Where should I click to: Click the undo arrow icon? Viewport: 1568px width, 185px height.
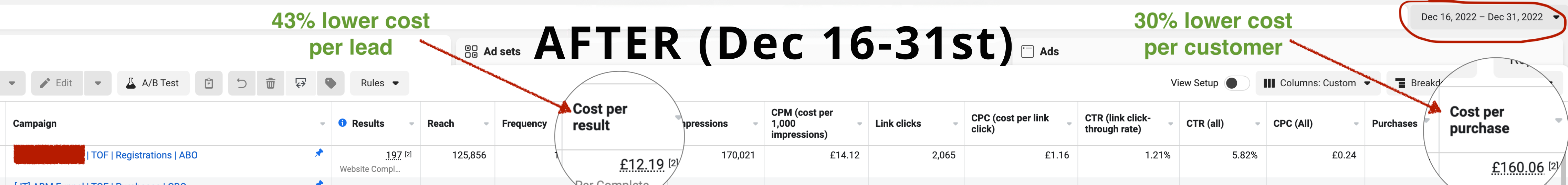click(241, 83)
